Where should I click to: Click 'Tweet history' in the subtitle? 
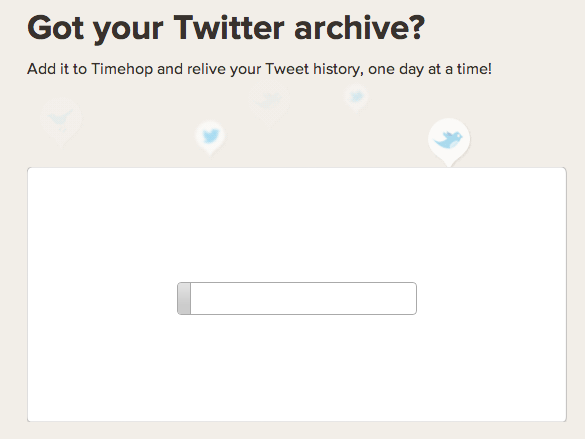pyautogui.click(x=314, y=69)
